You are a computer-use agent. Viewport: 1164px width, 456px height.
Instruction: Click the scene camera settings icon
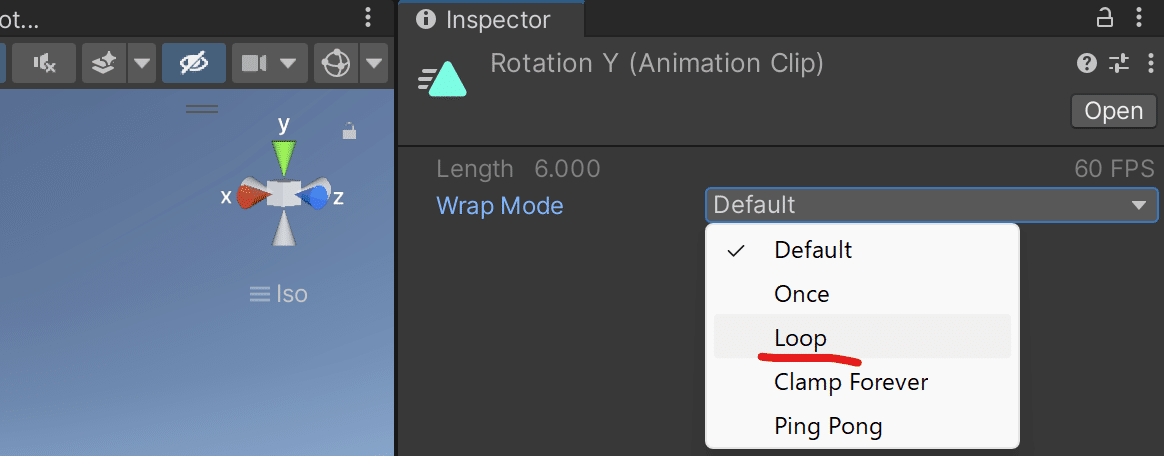(x=254, y=64)
